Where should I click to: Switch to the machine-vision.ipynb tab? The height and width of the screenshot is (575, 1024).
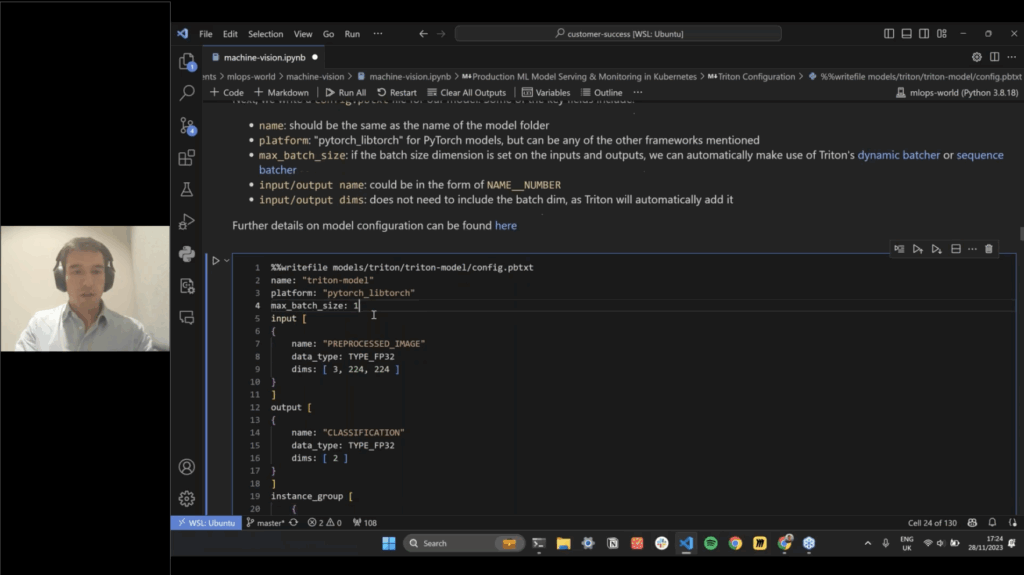pos(264,57)
